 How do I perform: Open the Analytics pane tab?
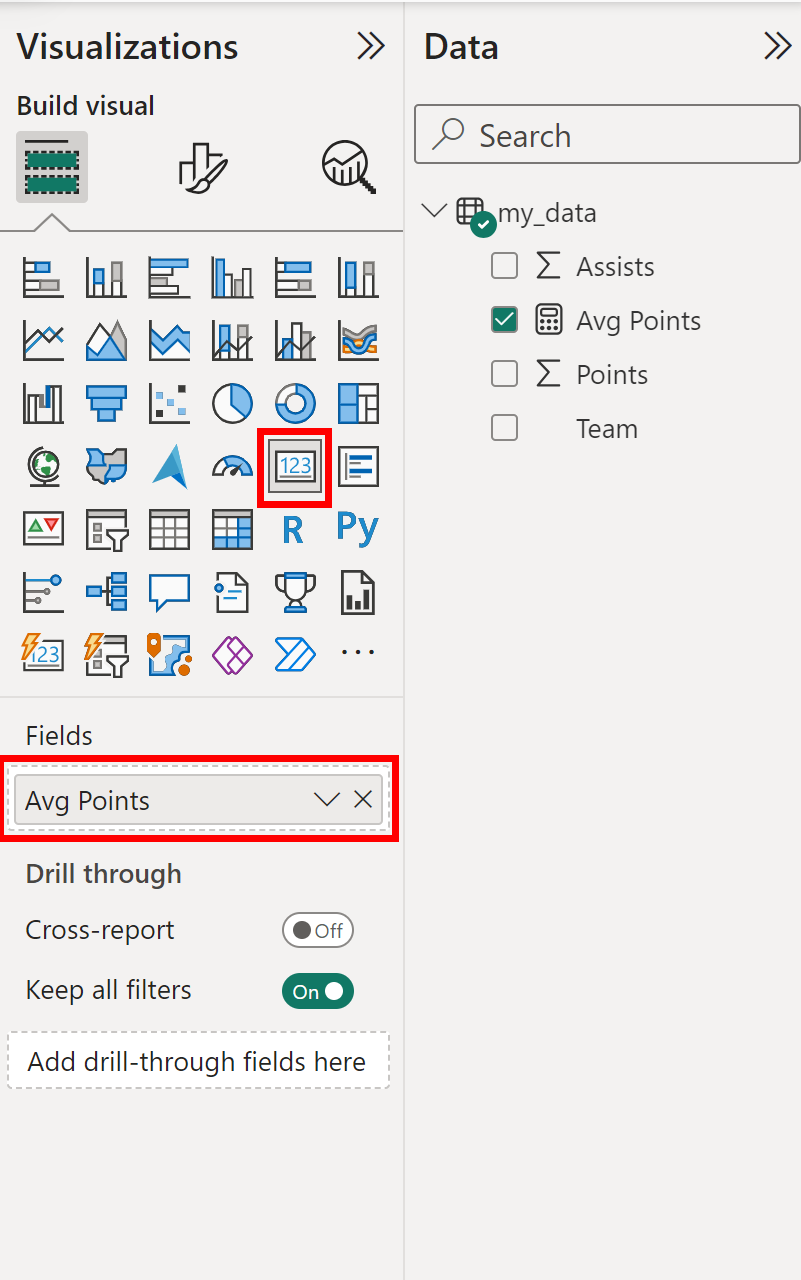tap(348, 167)
